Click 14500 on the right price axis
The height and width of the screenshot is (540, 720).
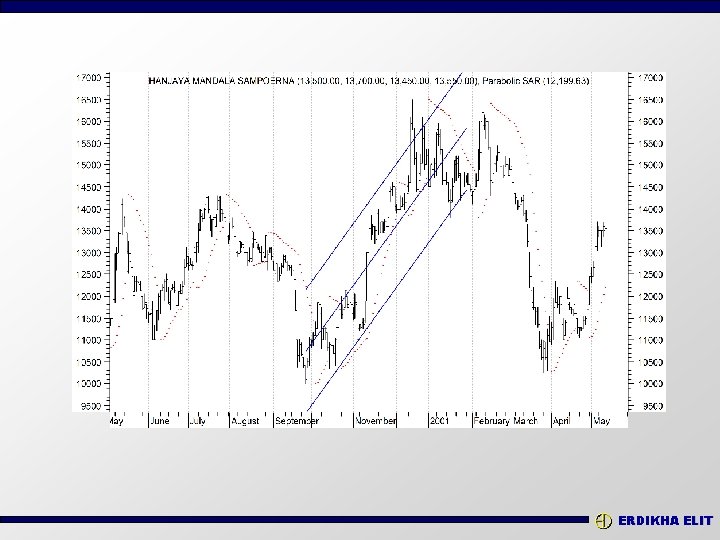point(650,187)
